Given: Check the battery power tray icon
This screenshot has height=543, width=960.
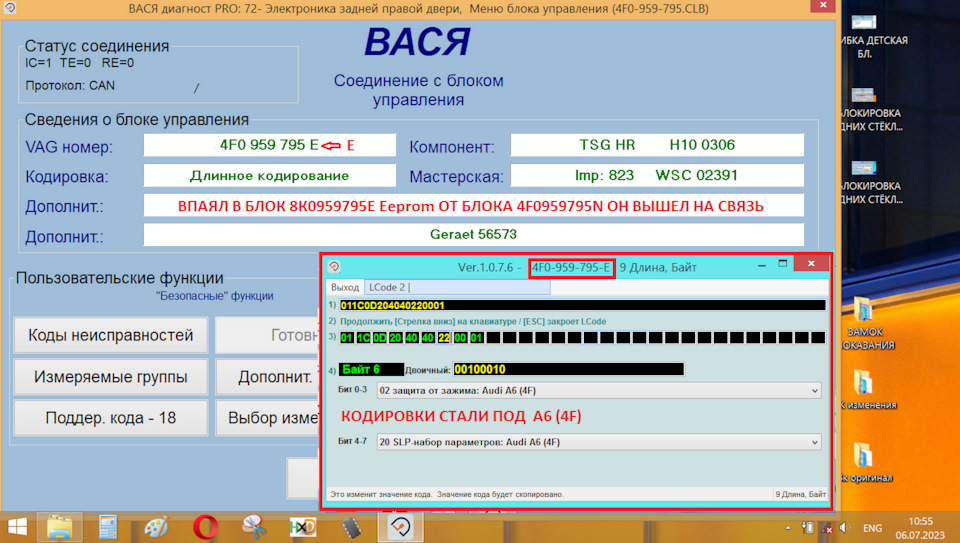Looking at the screenshot, I should coord(808,528).
